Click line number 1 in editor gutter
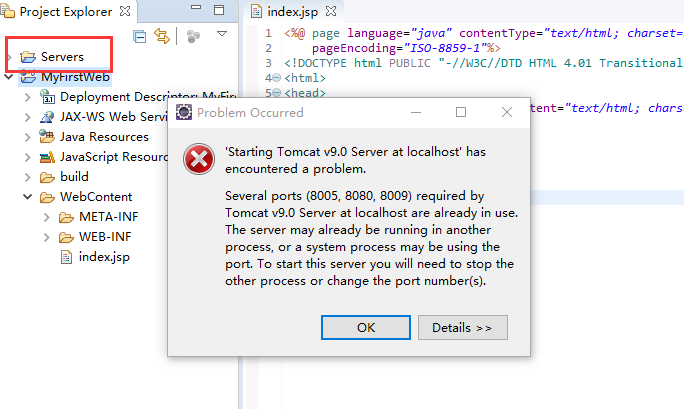Image resolution: width=684 pixels, height=409 pixels. coord(268,33)
